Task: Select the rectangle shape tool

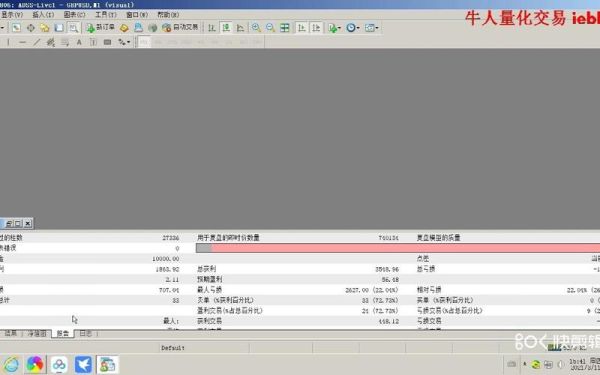Action: click(x=108, y=42)
